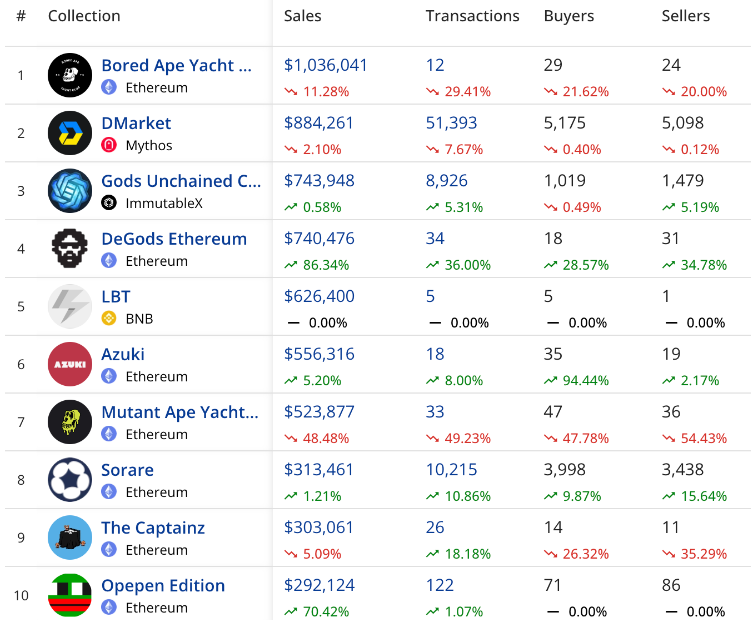This screenshot has height=626, width=751.
Task: Sort by the Buyers column header
Action: tap(568, 16)
